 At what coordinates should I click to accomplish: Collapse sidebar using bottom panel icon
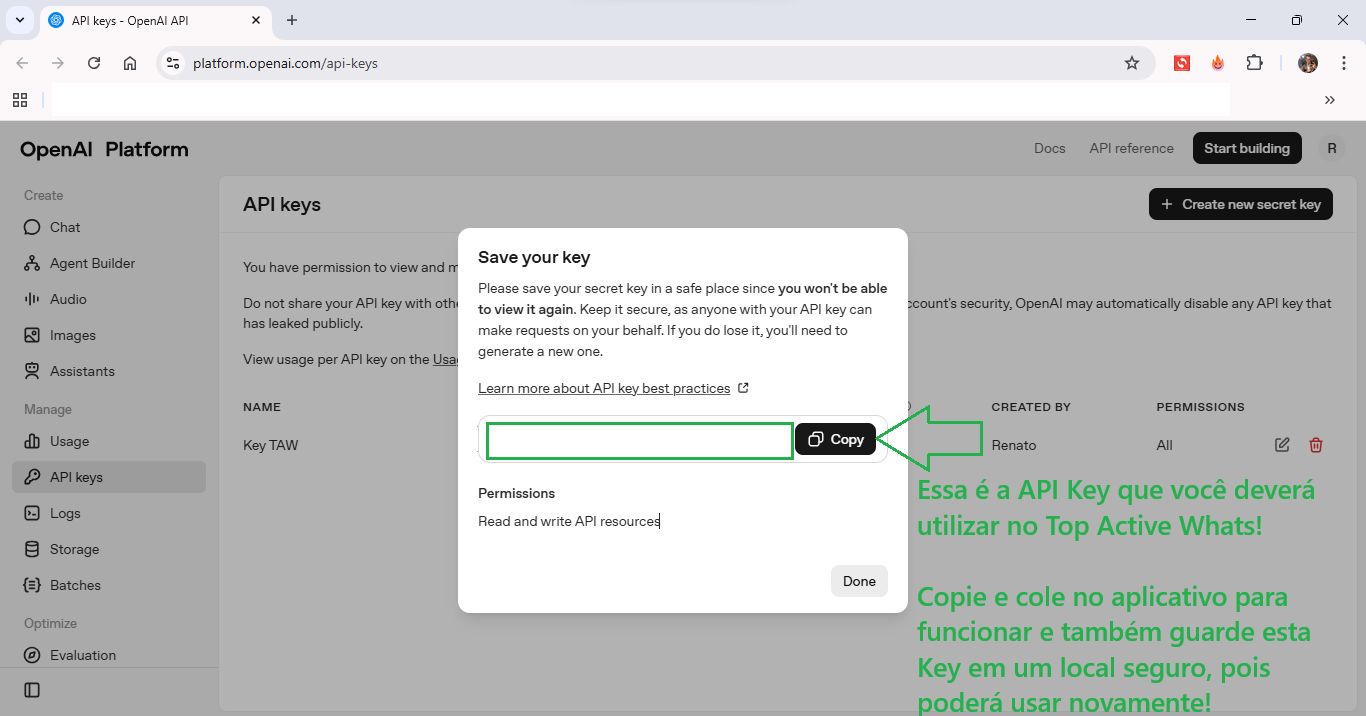pyautogui.click(x=32, y=690)
